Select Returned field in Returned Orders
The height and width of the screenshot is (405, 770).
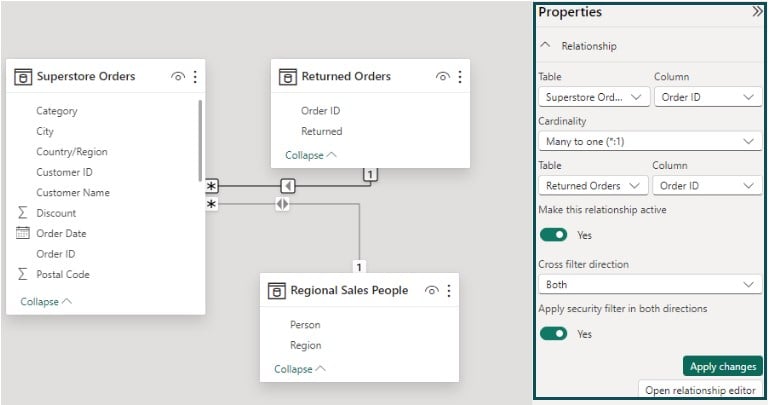pyautogui.click(x=322, y=131)
